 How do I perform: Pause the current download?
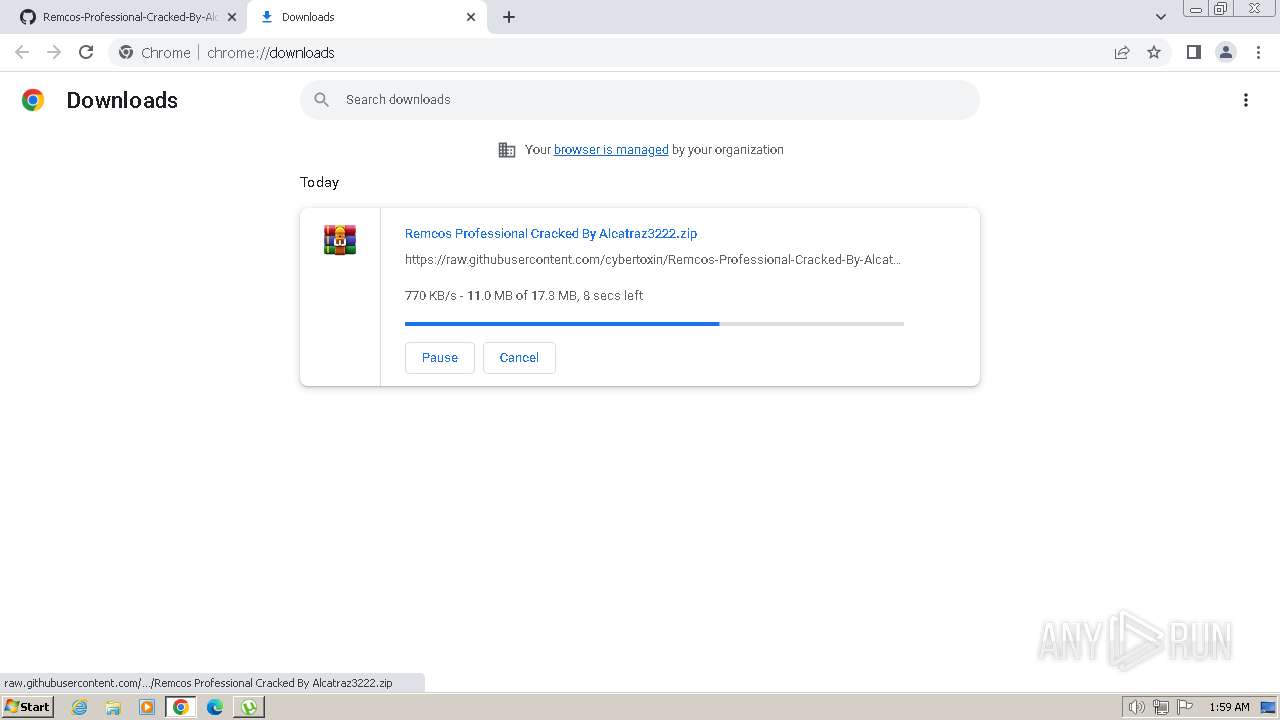point(440,358)
